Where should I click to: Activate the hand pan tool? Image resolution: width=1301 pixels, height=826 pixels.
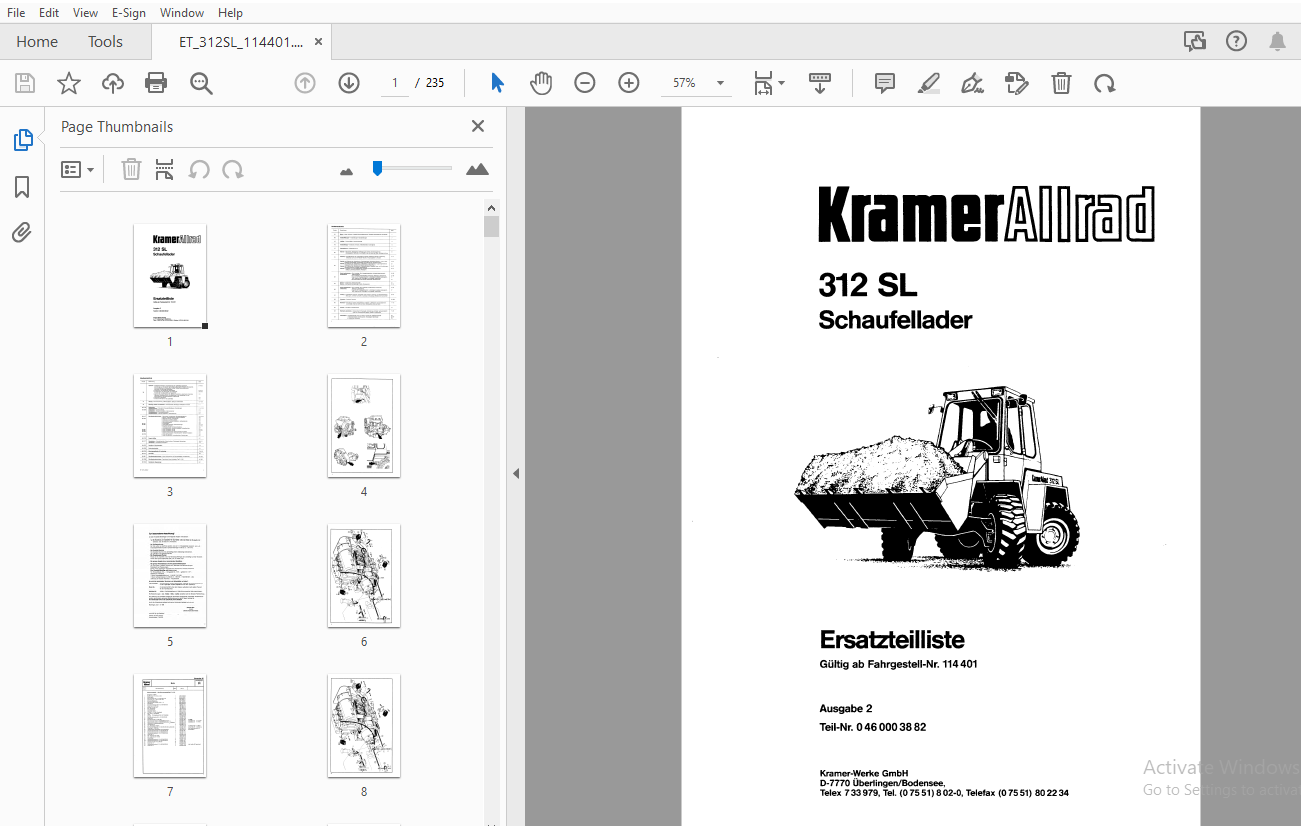pos(541,83)
